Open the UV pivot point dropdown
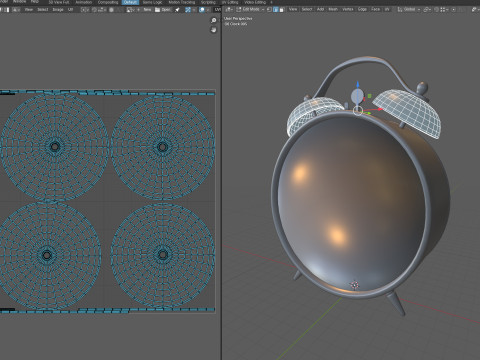The height and width of the screenshot is (360, 480). click(85, 10)
